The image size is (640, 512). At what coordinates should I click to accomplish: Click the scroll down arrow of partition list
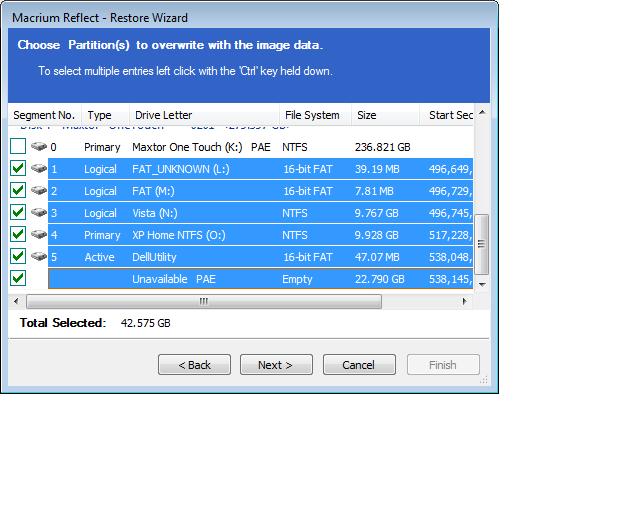482,284
